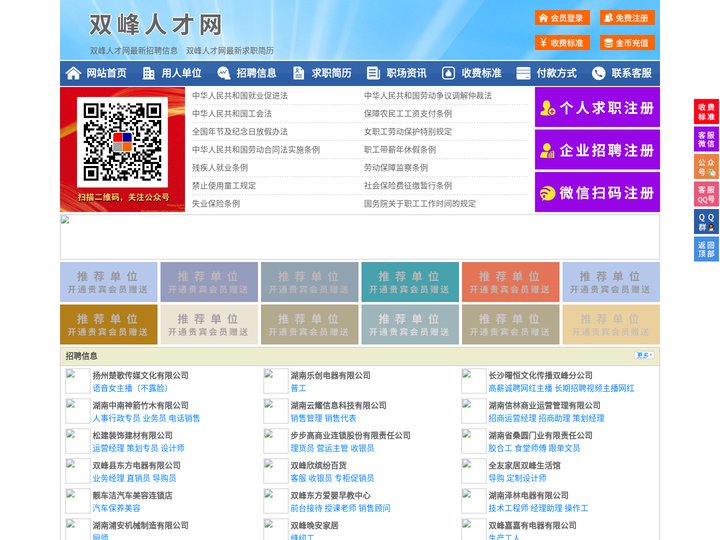Image resolution: width=720 pixels, height=540 pixels.
Task: Open company 扬州慧歌传媒文化有限公司
Action: [x=141, y=375]
